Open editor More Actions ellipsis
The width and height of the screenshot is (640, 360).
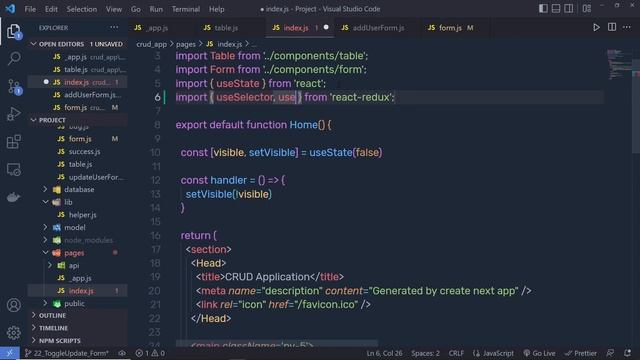(x=627, y=27)
